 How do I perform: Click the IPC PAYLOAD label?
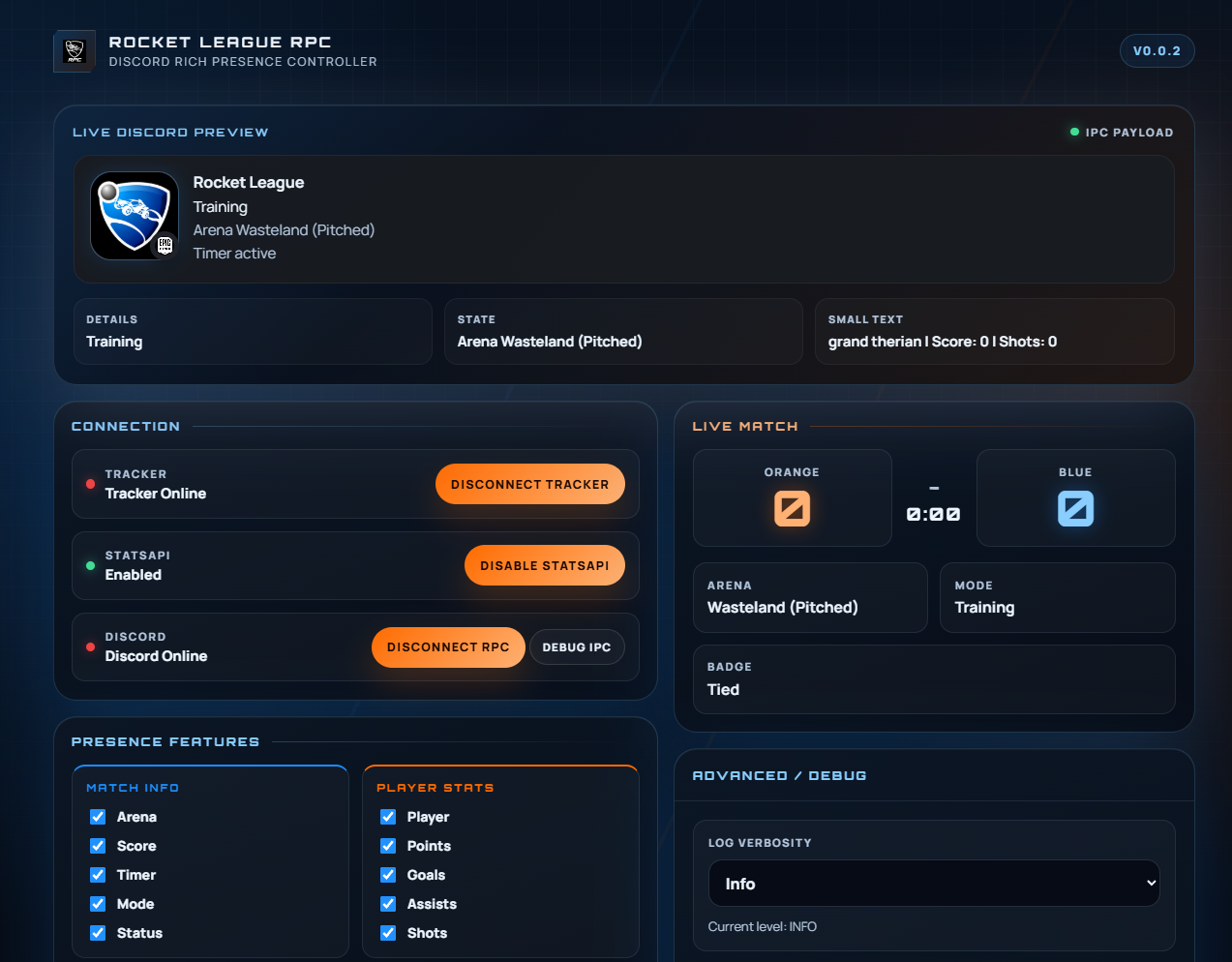1129,133
